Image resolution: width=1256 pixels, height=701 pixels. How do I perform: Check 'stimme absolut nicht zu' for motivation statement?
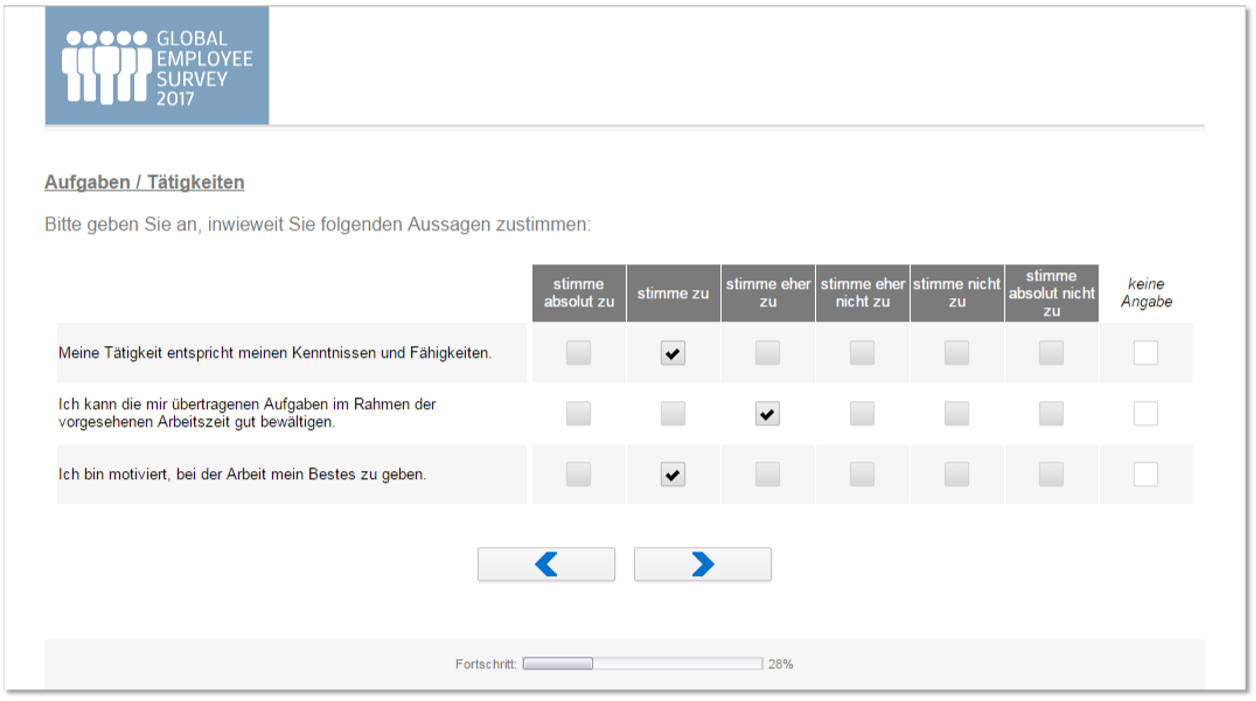tap(1051, 475)
